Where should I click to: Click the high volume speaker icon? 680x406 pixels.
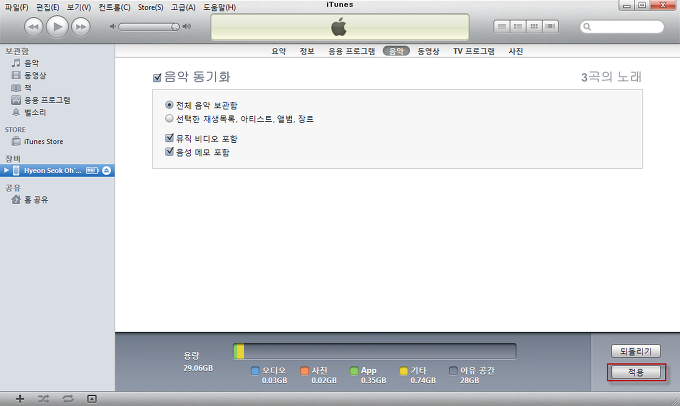pyautogui.click(x=187, y=27)
